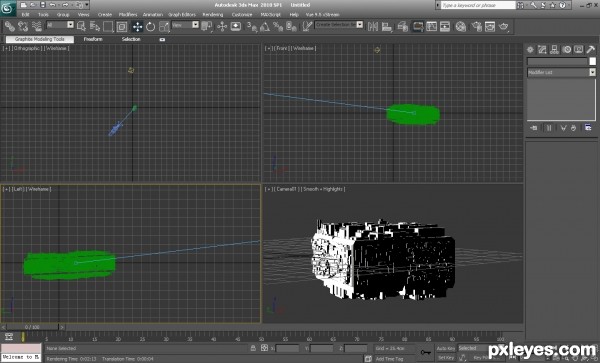Viewport: 600px width, 363px height.
Task: Switch to the Freeform ribbon tab
Action: coord(93,39)
